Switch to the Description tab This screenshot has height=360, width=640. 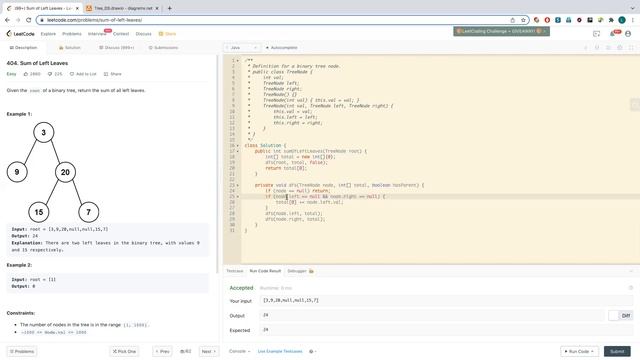tap(23, 48)
